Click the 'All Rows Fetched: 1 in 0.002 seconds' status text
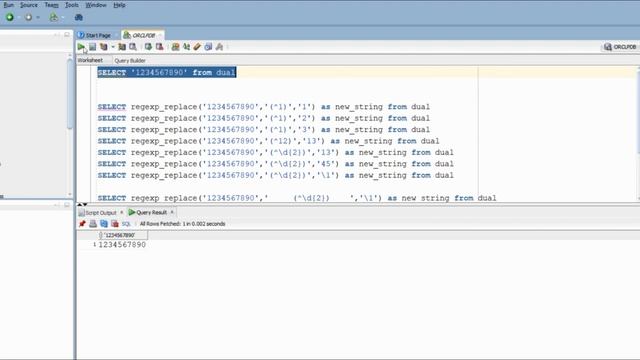 pyautogui.click(x=182, y=224)
